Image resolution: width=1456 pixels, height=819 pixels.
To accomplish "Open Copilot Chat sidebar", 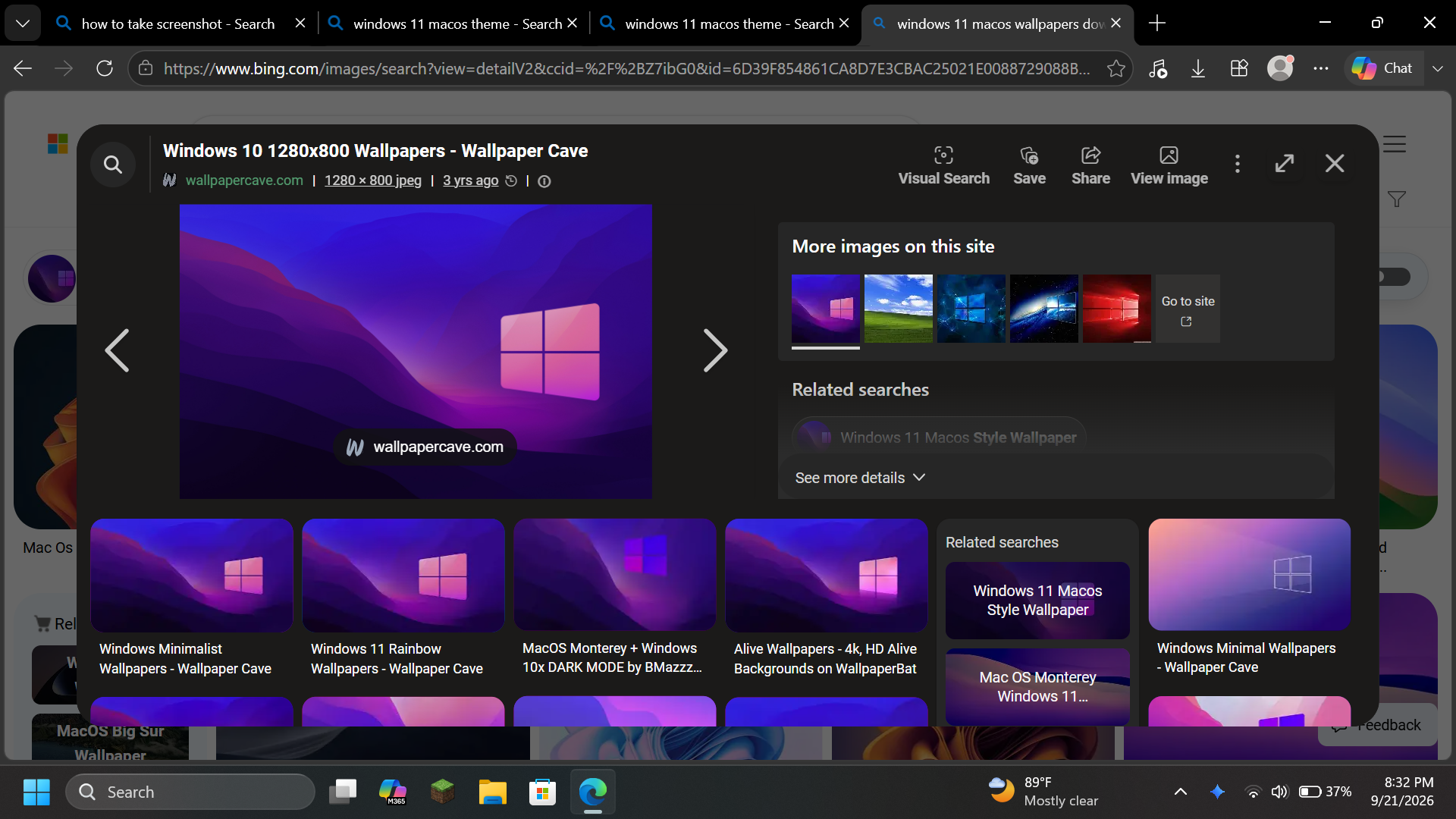I will click(1383, 69).
